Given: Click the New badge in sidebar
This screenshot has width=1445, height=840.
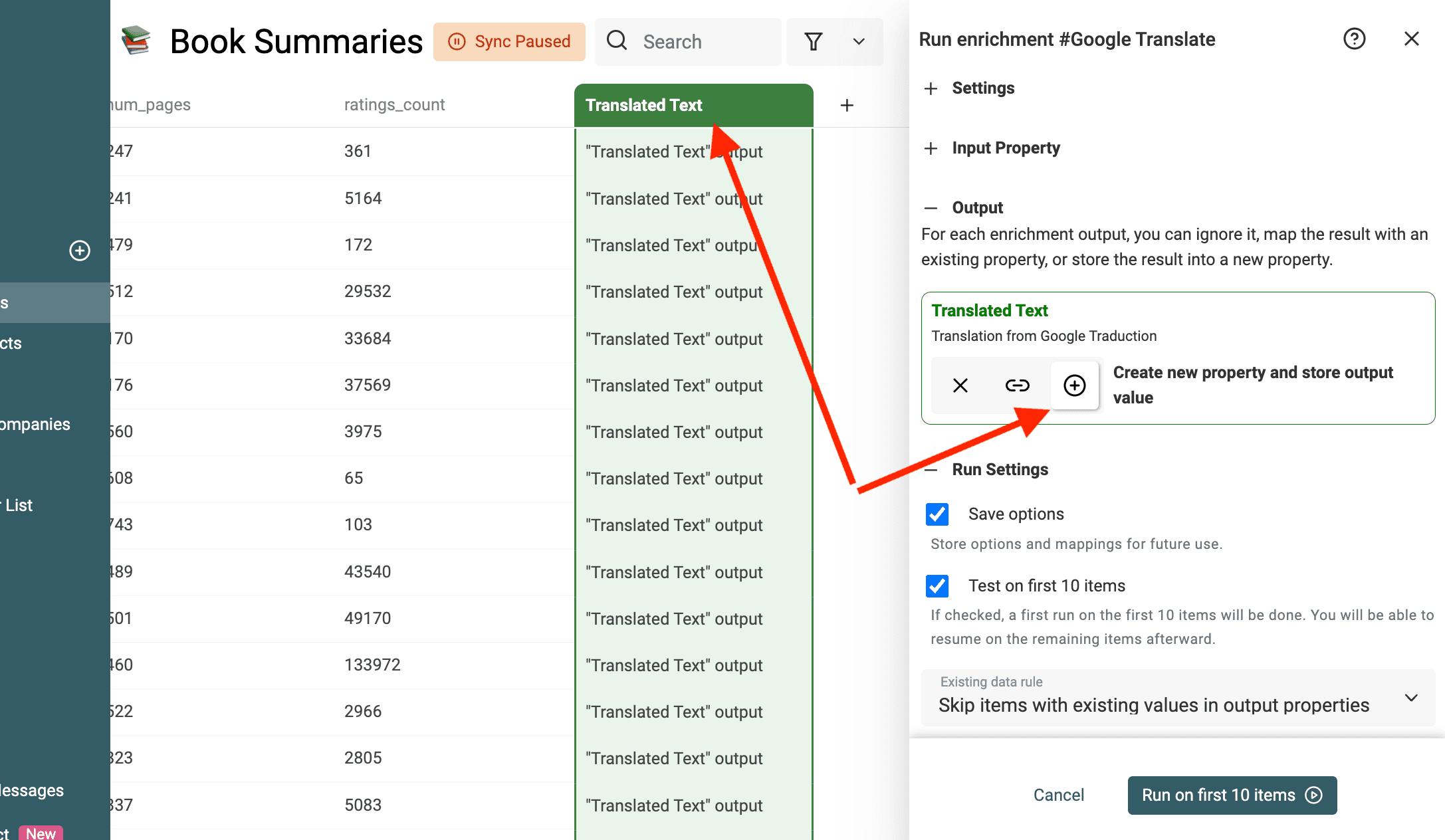Looking at the screenshot, I should pyautogui.click(x=41, y=833).
